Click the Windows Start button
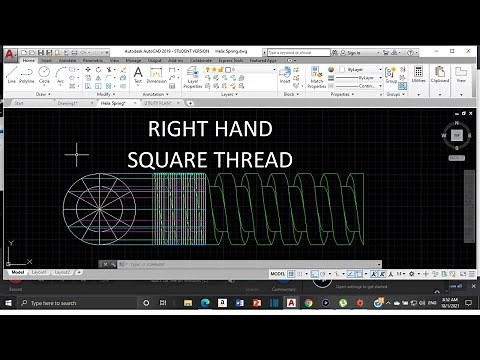Viewport: 480px width, 360px height. (x=9, y=303)
